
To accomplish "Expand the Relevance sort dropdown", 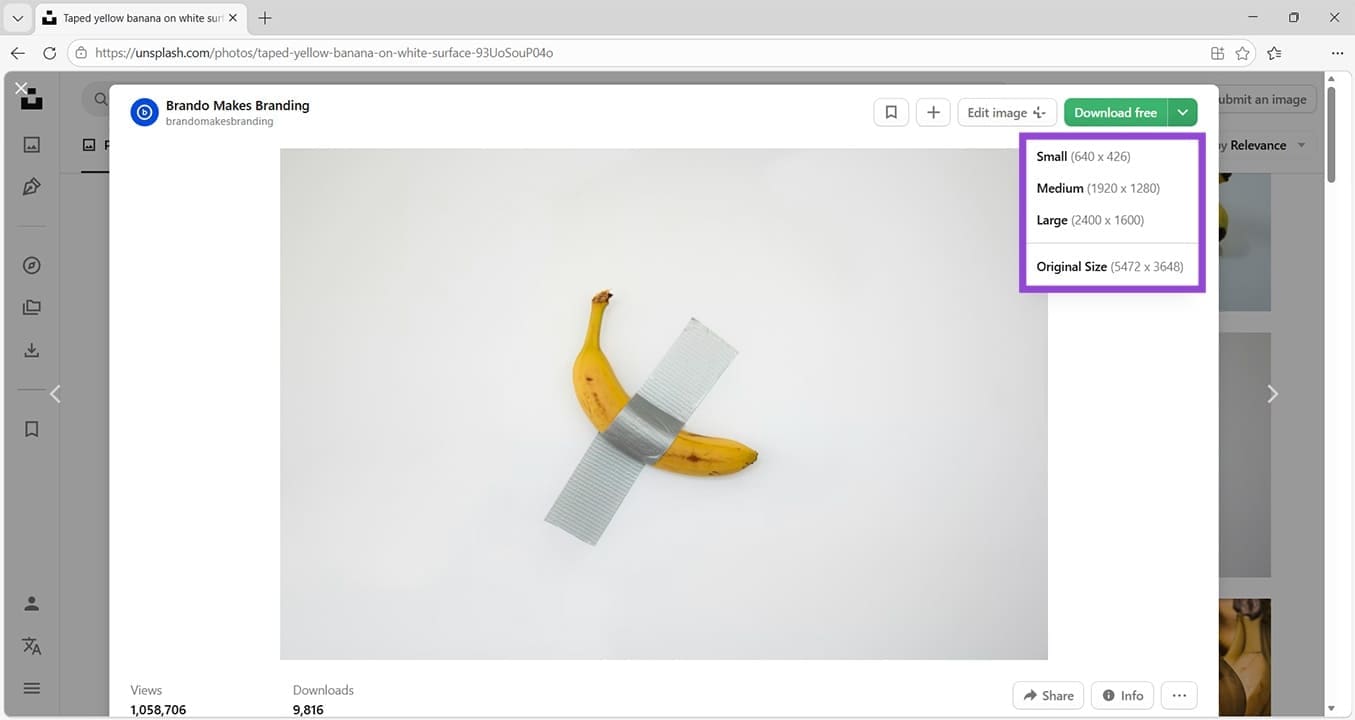I will pyautogui.click(x=1301, y=145).
